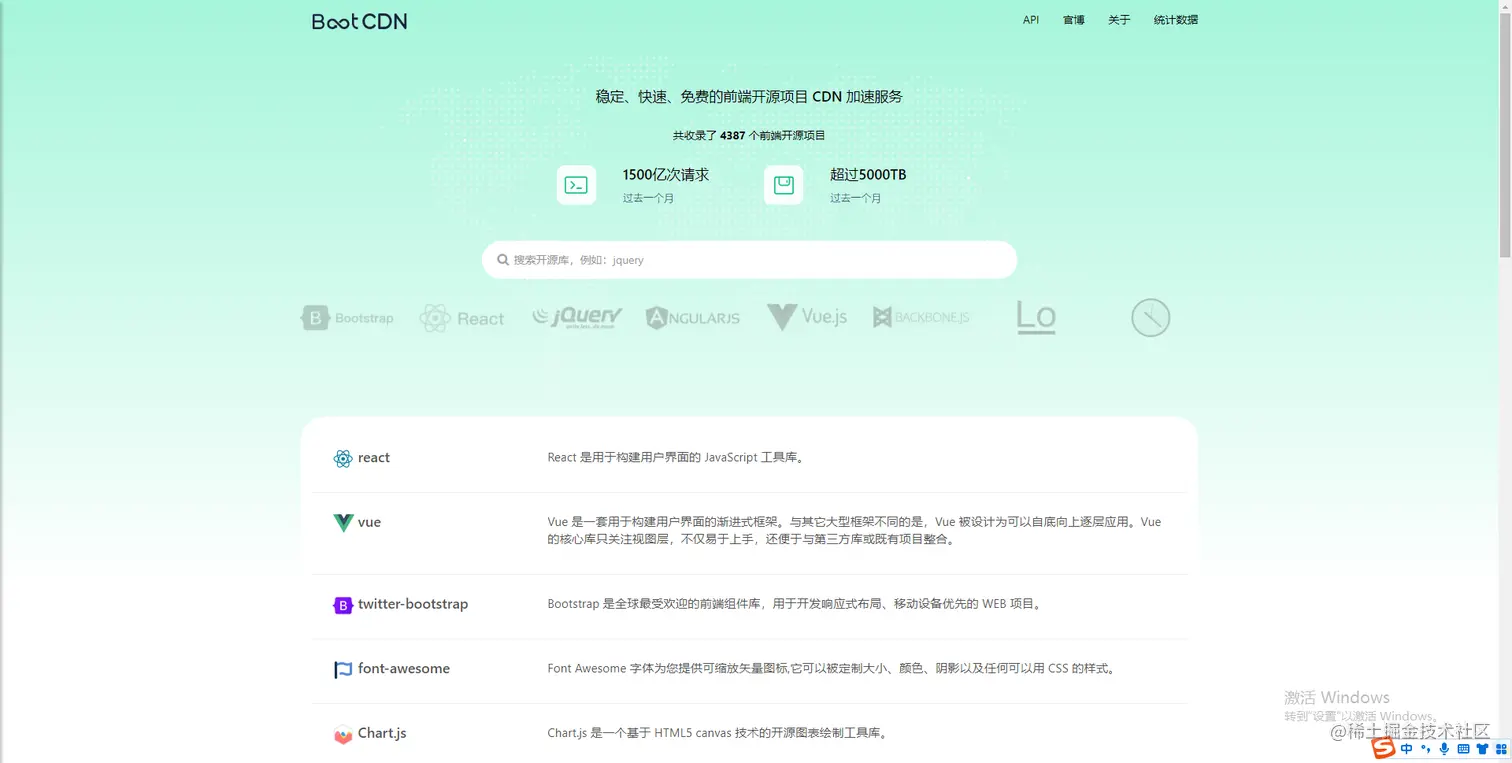Click the twitter-bootstrap row icon
The height and width of the screenshot is (763, 1512).
click(x=343, y=605)
